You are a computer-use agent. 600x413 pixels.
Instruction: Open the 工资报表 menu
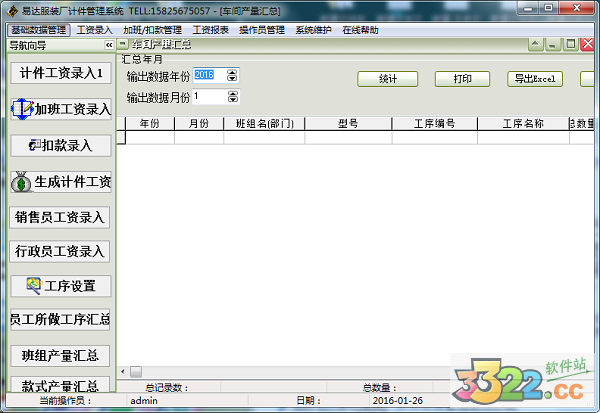tap(210, 30)
